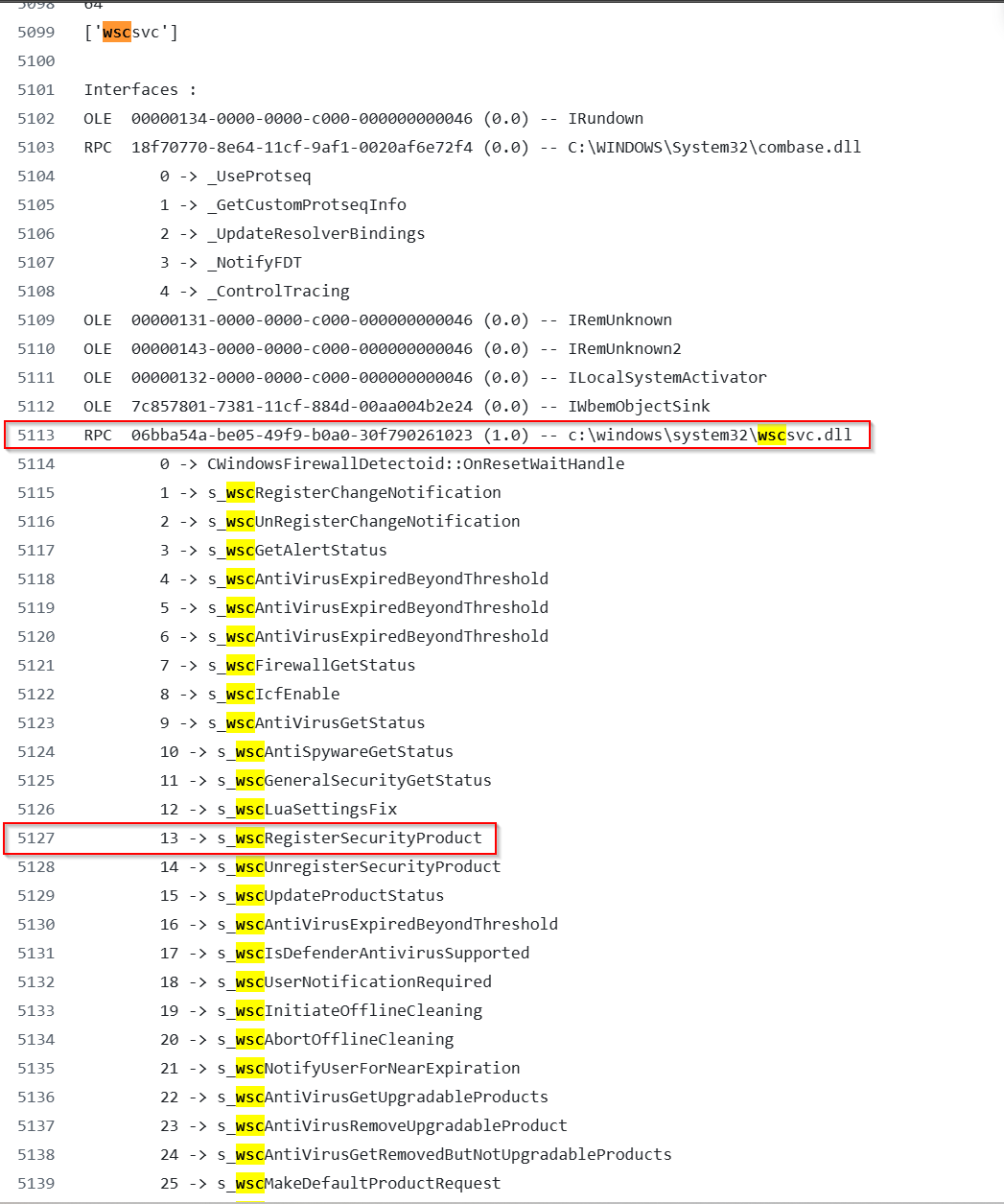This screenshot has width=1004, height=1204.
Task: Click s_wscAntiVirusExpiredBeyondThreshold on line 5119
Action: 355,607
